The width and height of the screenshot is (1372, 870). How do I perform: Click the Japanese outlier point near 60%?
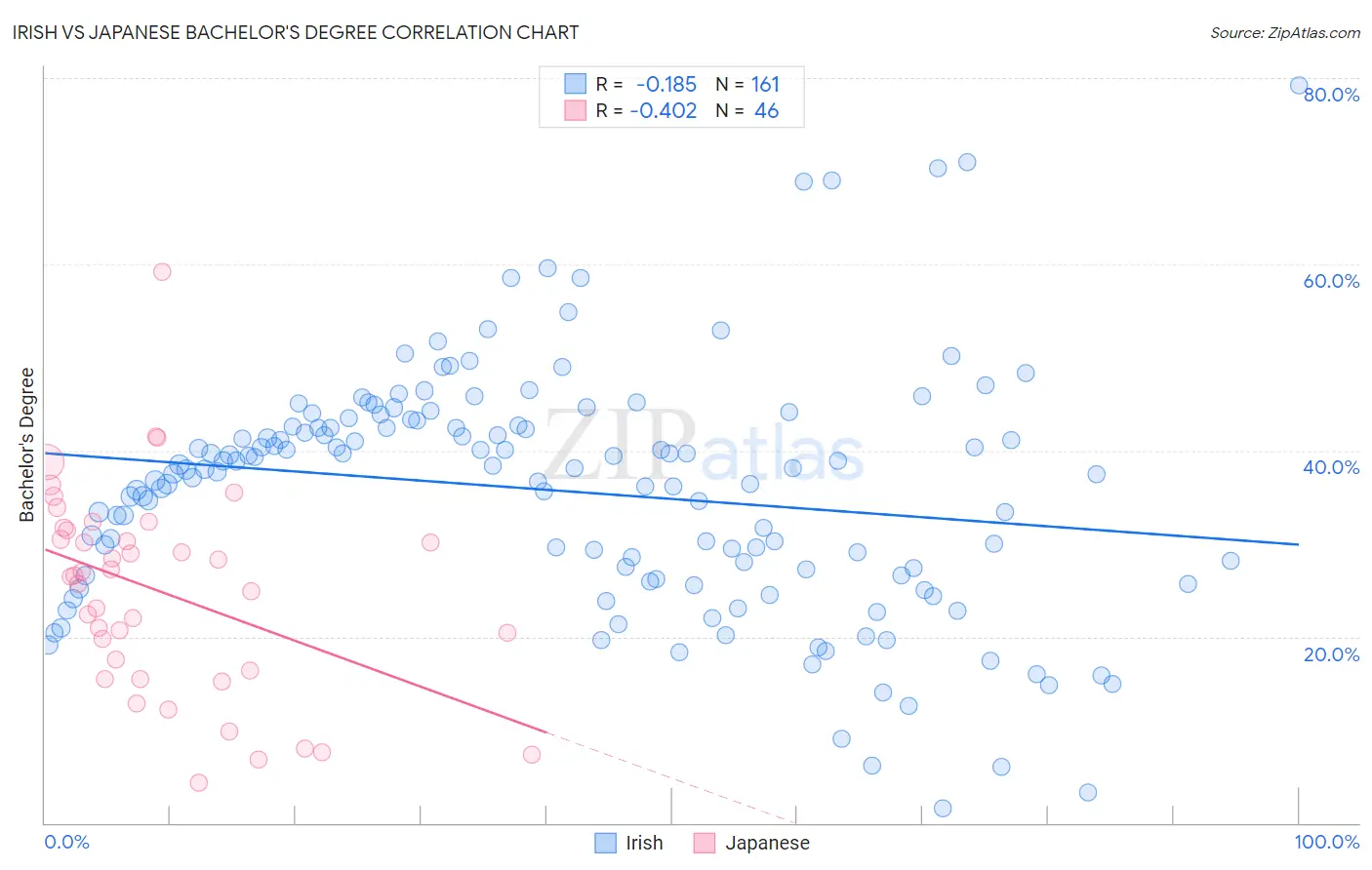[x=162, y=271]
